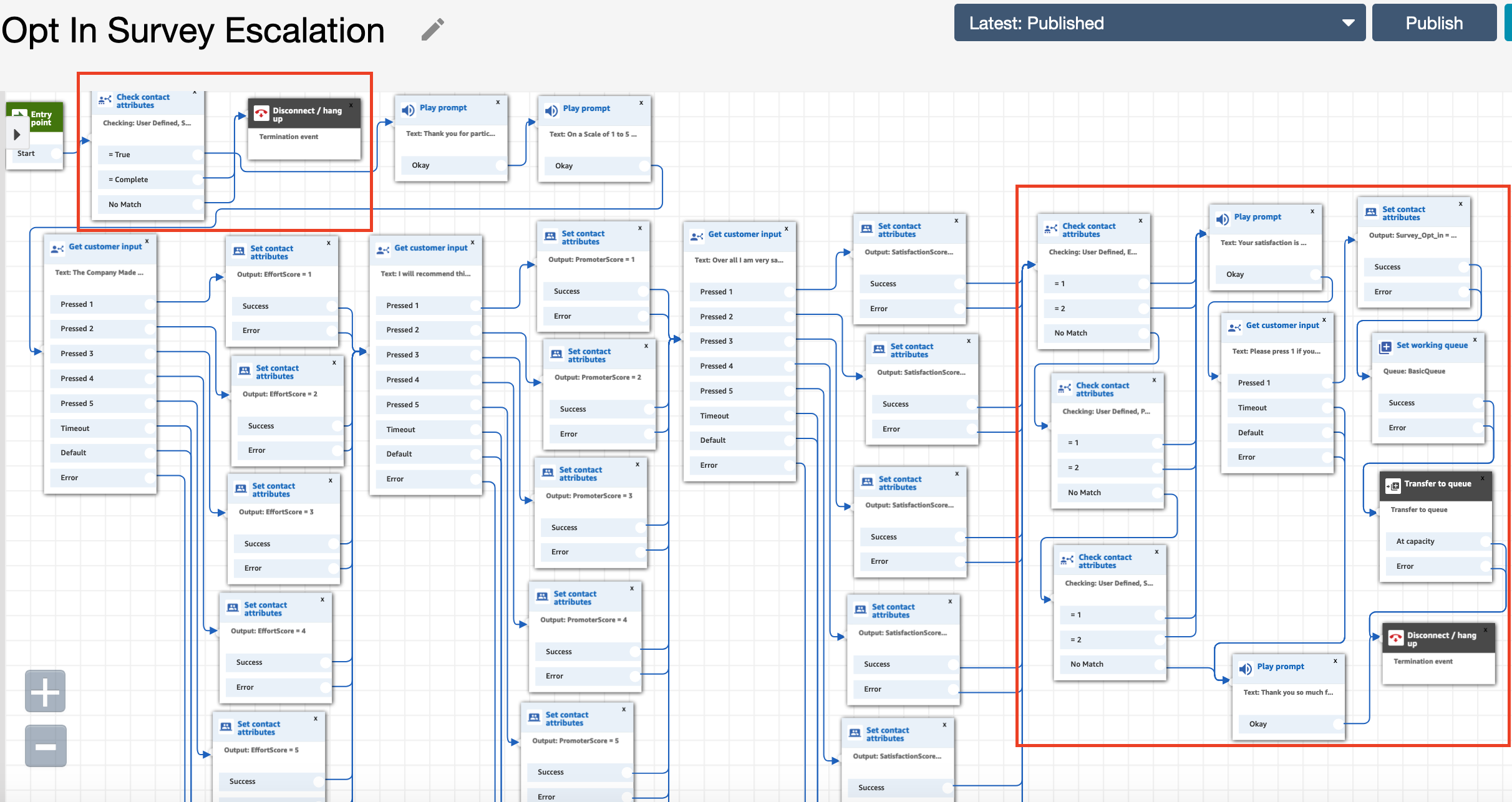Click the zoom out minus button
The image size is (1512, 802).
45,746
